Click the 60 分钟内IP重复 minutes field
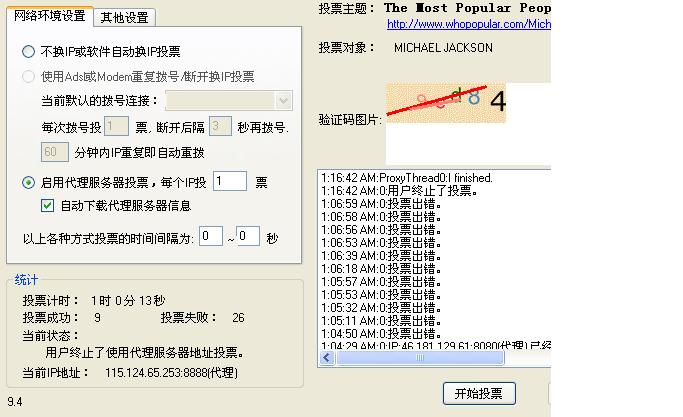Image resolution: width=683 pixels, height=417 pixels. (55, 152)
